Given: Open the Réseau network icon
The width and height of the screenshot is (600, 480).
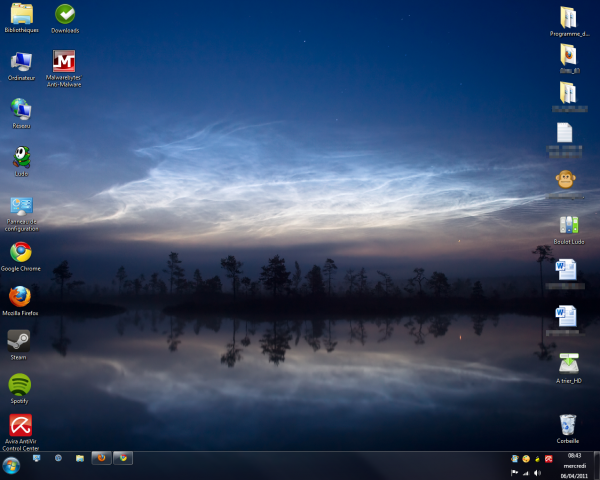Looking at the screenshot, I should [x=20, y=109].
